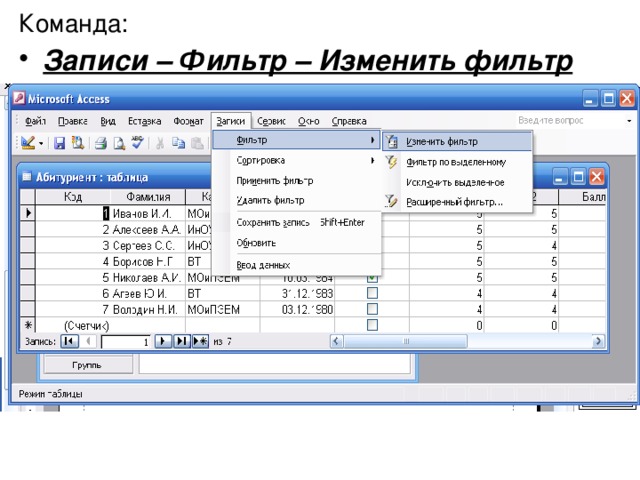Select Фильтр по выделенному in submenu
This screenshot has width=640, height=480.
(458, 162)
